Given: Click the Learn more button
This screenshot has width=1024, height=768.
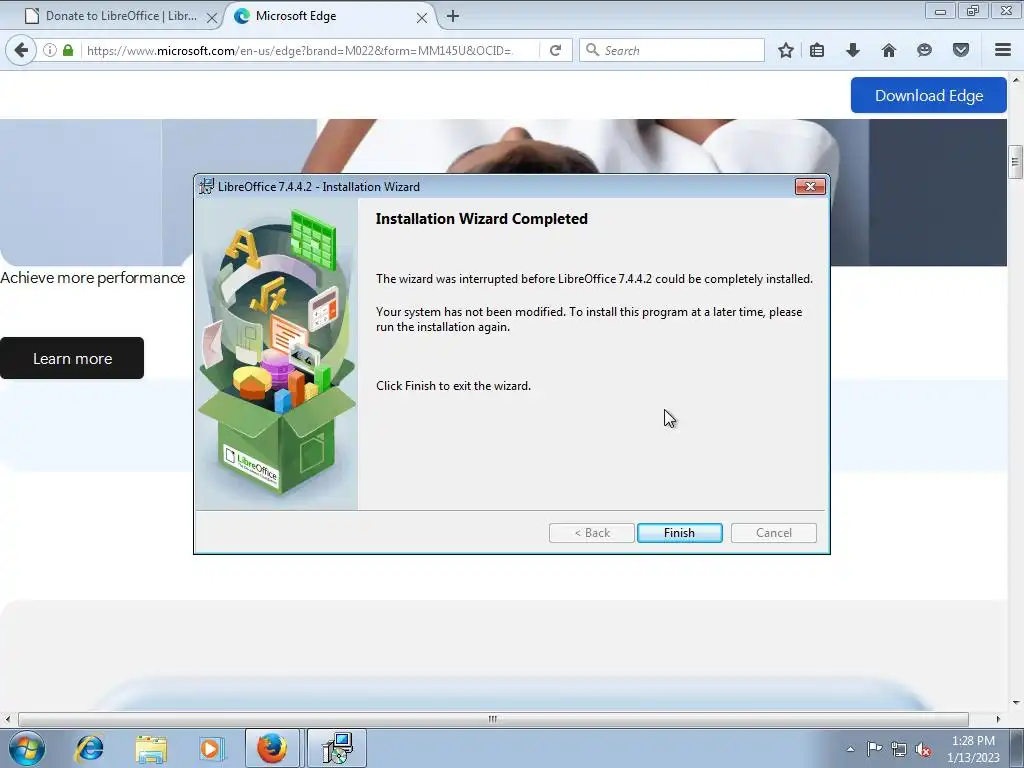Looking at the screenshot, I should tap(72, 358).
